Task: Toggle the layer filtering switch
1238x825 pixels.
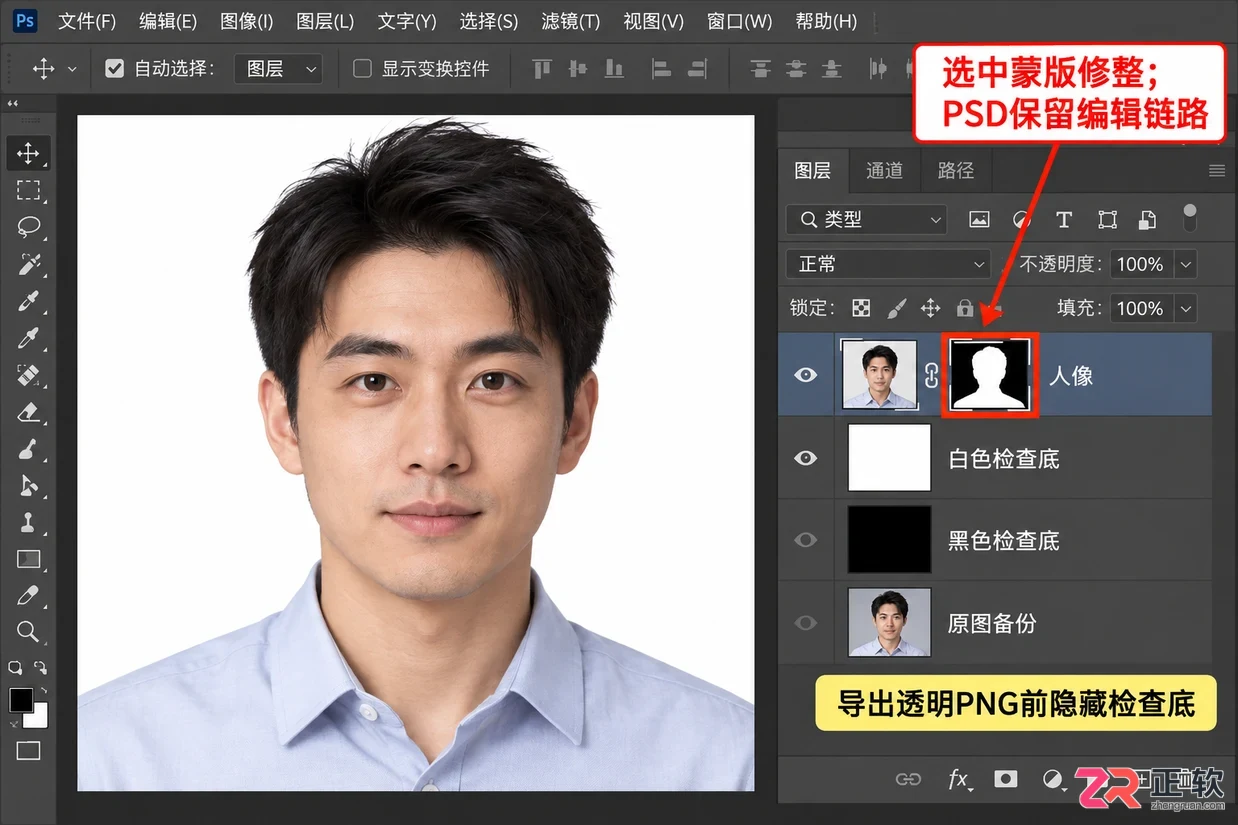Action: pyautogui.click(x=1189, y=218)
